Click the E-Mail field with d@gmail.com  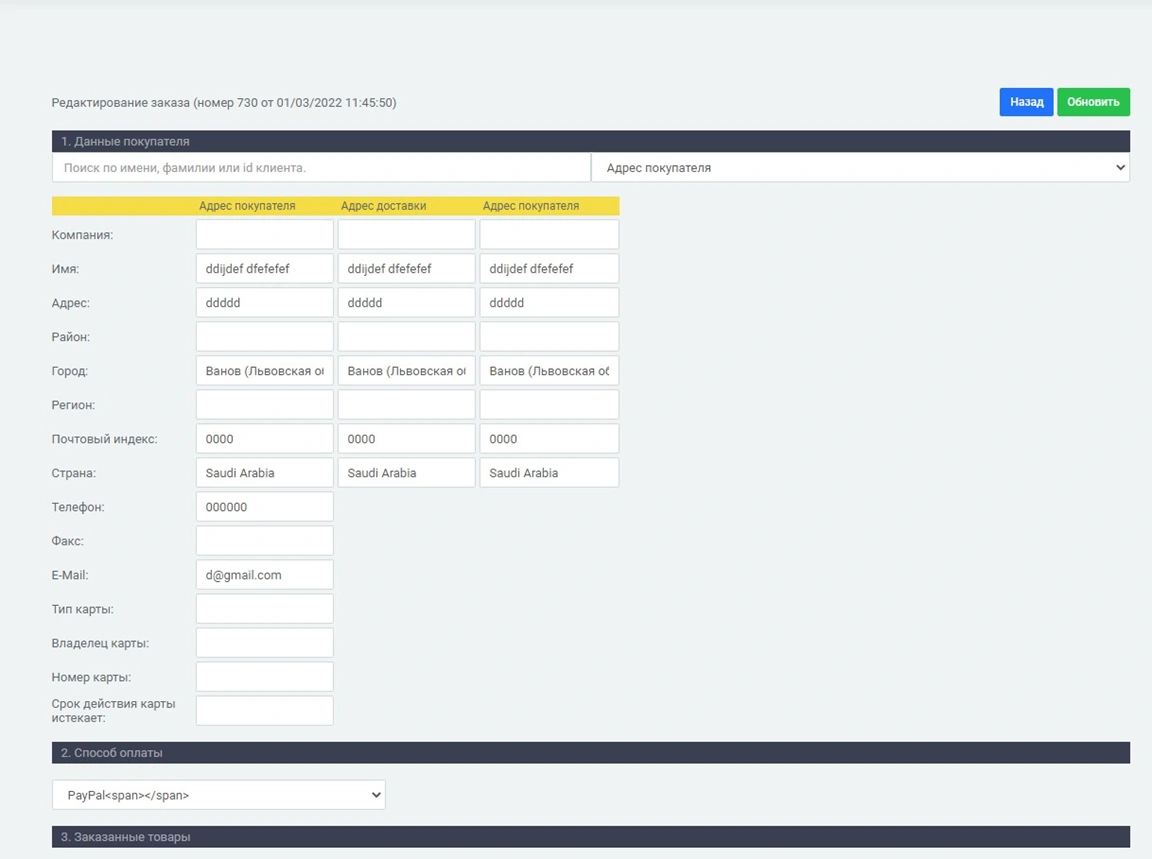[264, 575]
